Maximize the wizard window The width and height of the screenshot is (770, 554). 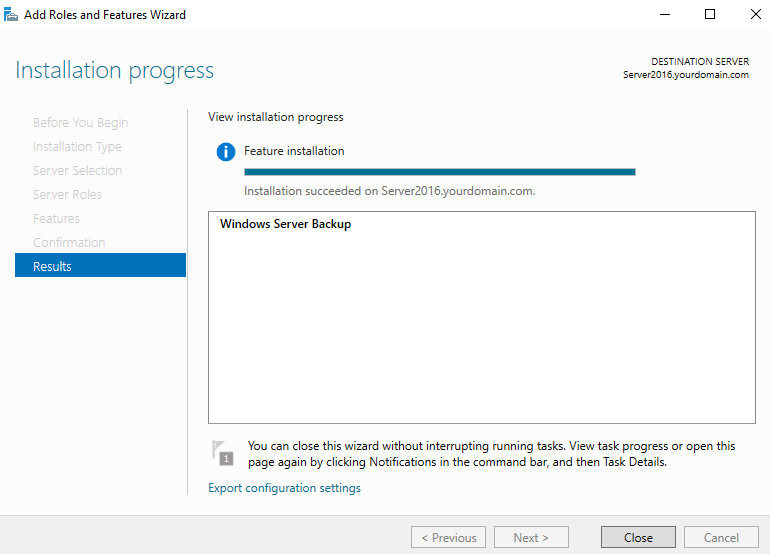point(710,14)
